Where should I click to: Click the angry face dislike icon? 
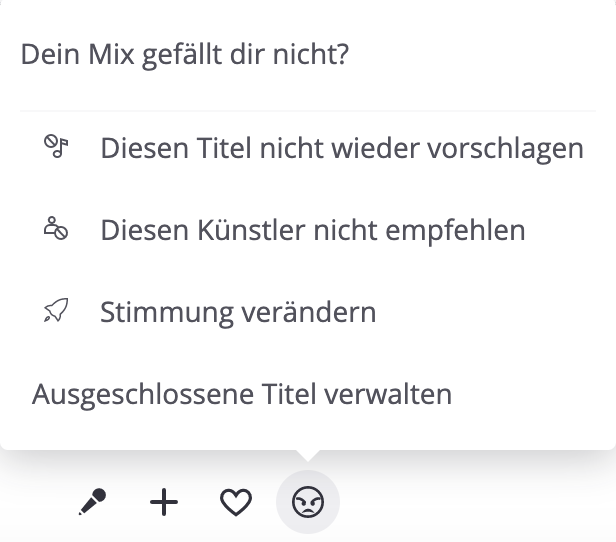pyautogui.click(x=308, y=502)
